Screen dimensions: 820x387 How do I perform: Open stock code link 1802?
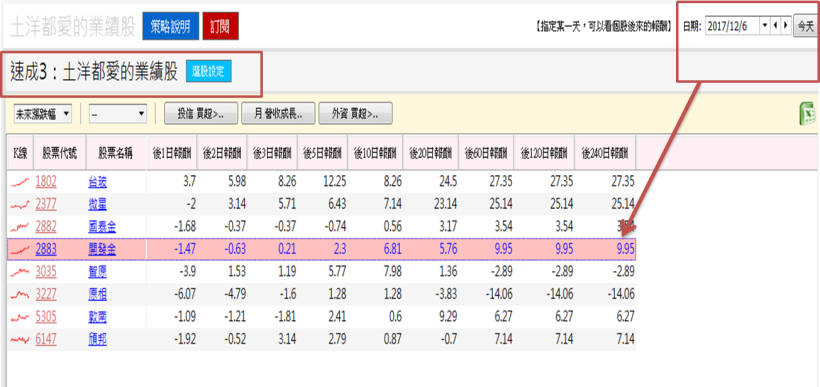tap(46, 182)
